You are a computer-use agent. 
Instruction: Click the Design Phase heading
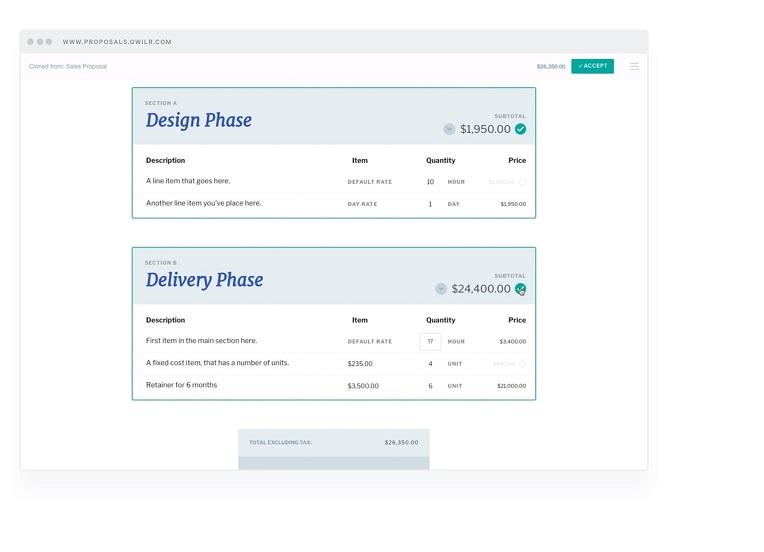coord(199,120)
